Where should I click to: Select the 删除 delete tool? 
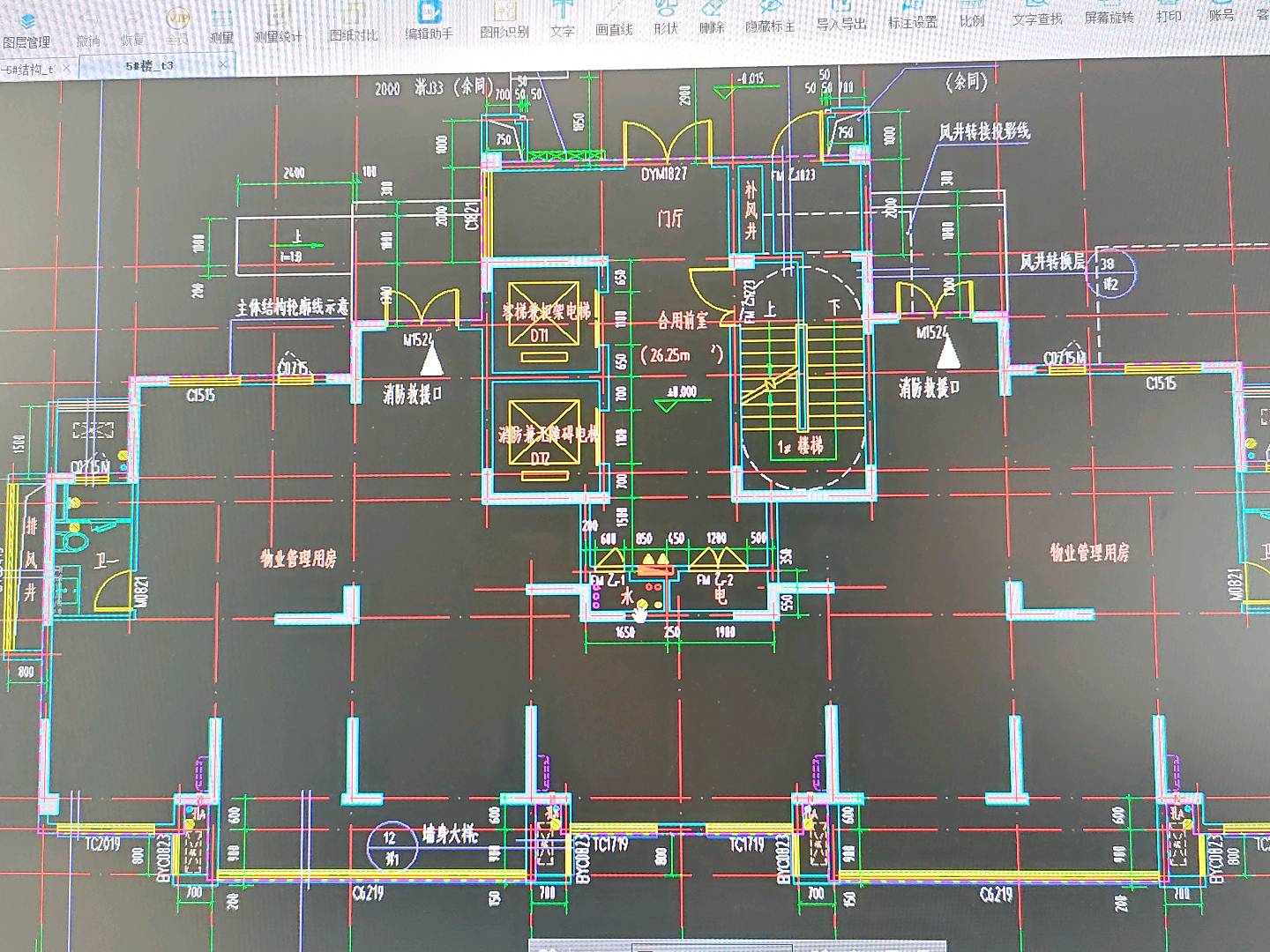point(712,19)
